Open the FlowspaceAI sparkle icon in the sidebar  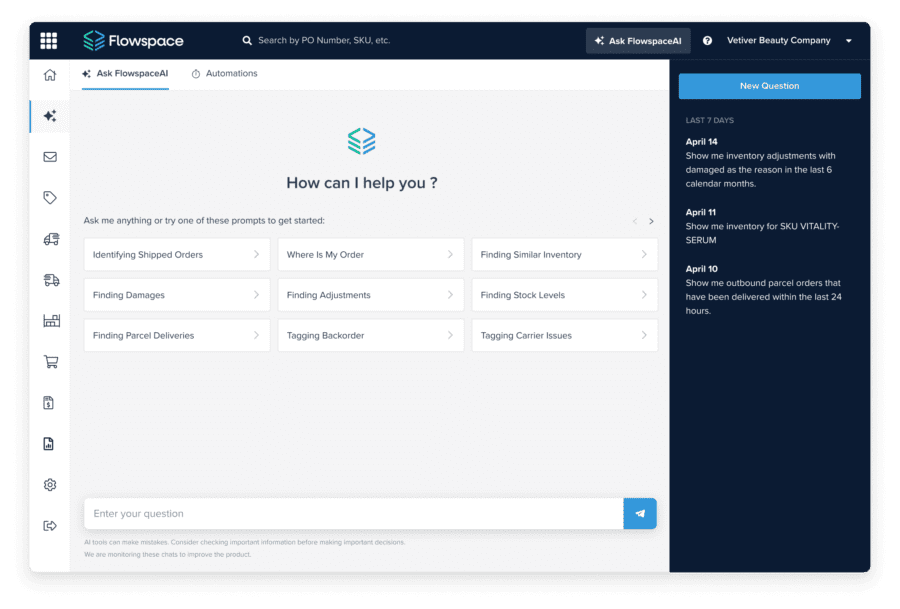[49, 116]
